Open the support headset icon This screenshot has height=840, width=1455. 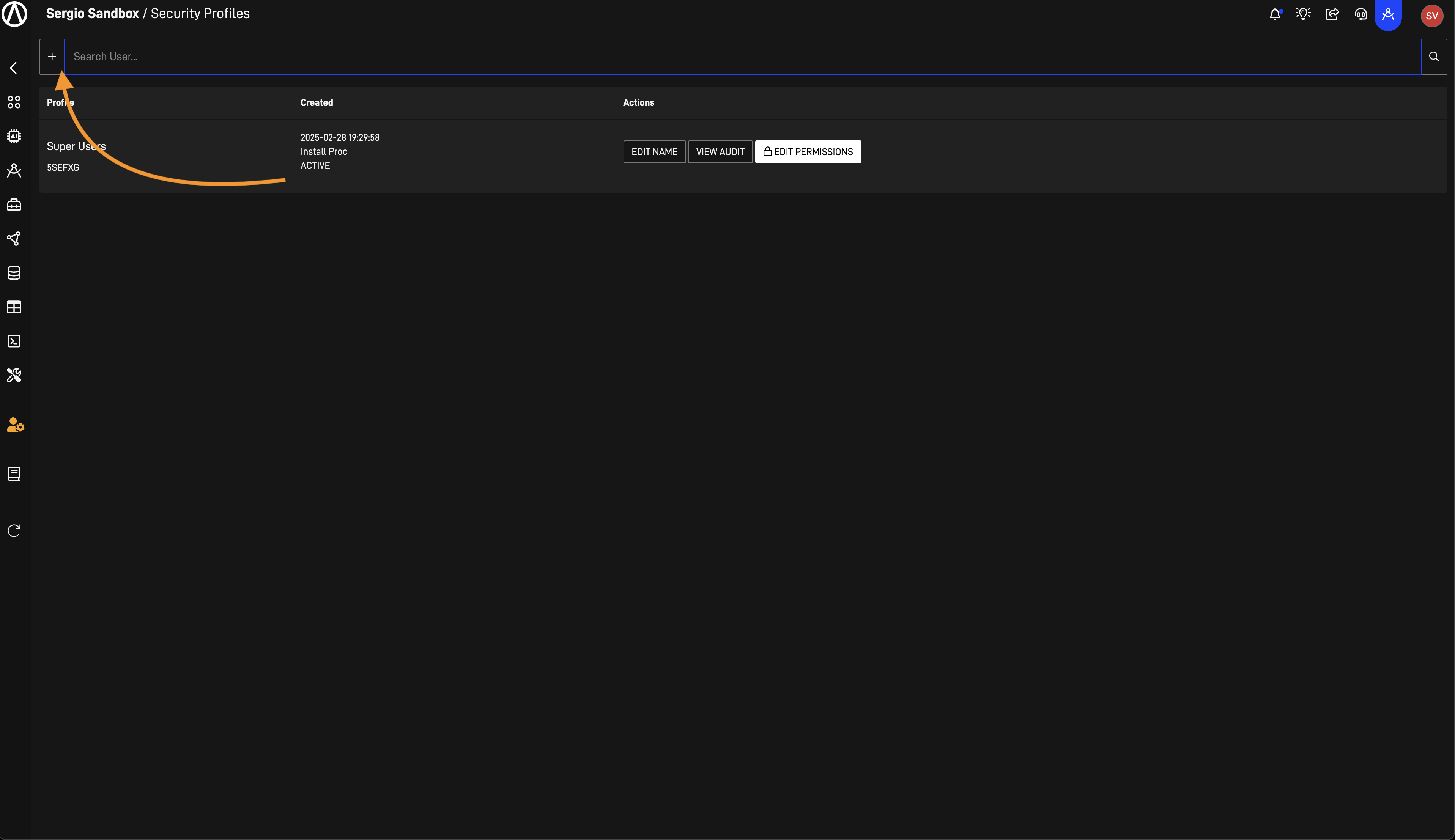pyautogui.click(x=1361, y=14)
